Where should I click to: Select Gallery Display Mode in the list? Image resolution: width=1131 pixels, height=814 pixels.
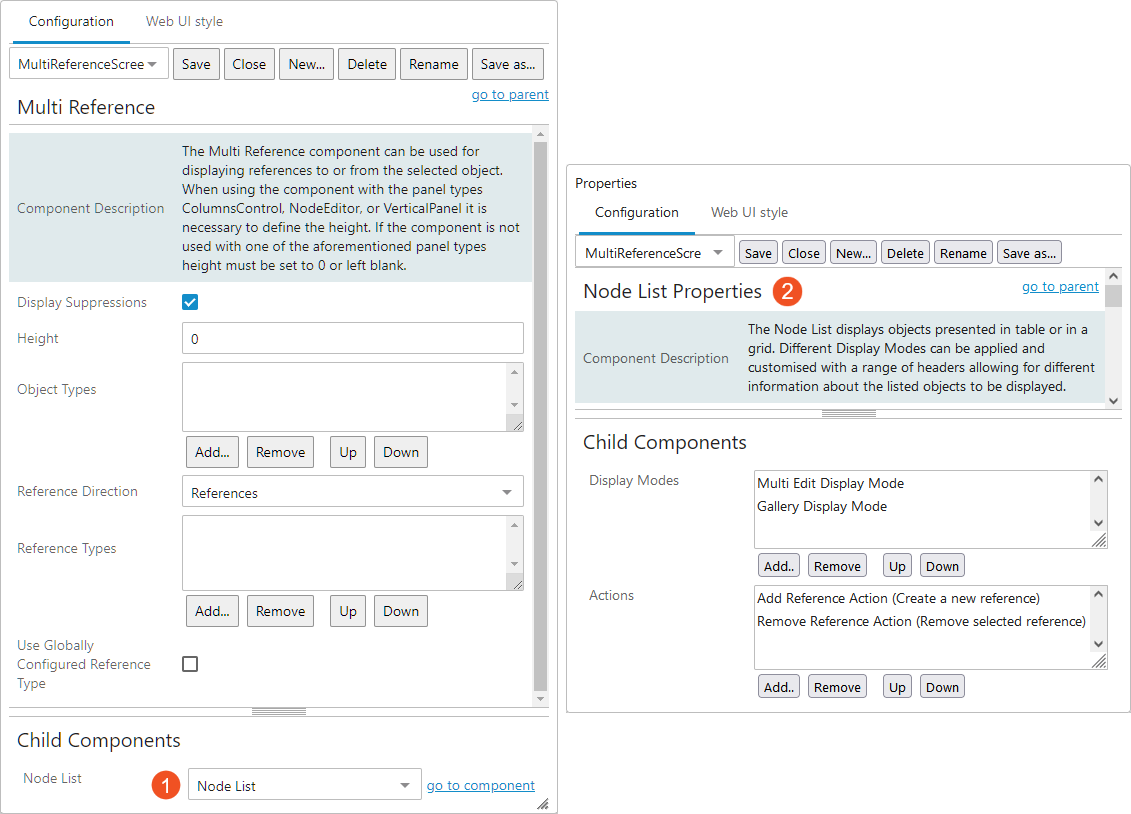pos(822,506)
